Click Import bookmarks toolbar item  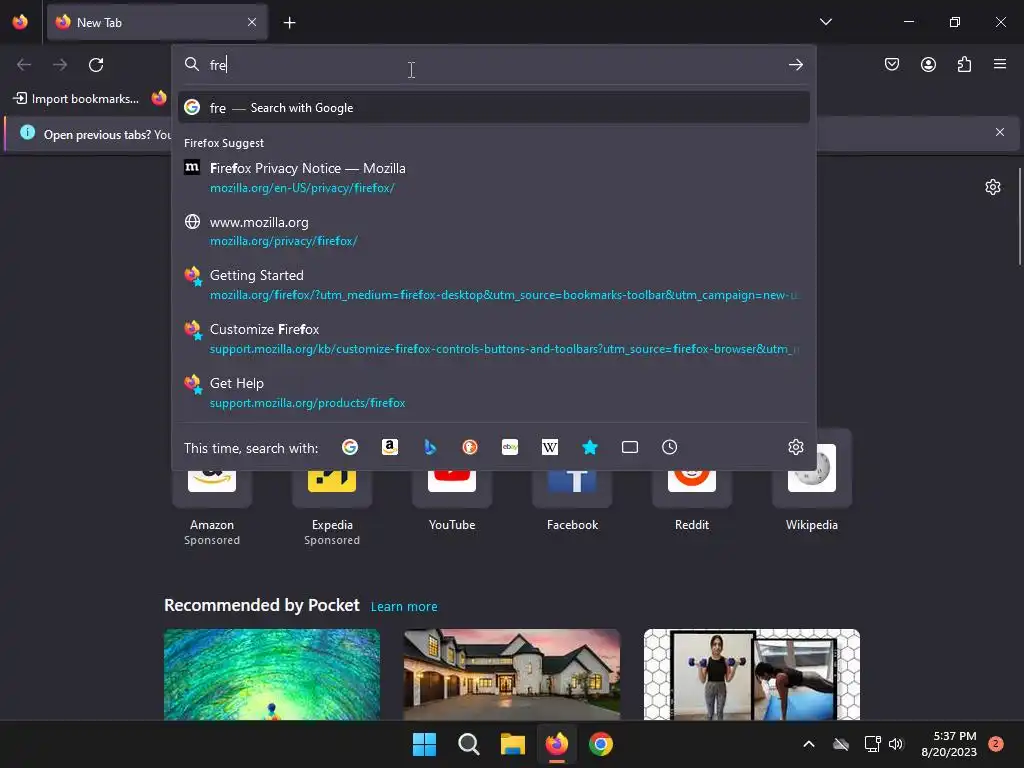[x=76, y=99]
